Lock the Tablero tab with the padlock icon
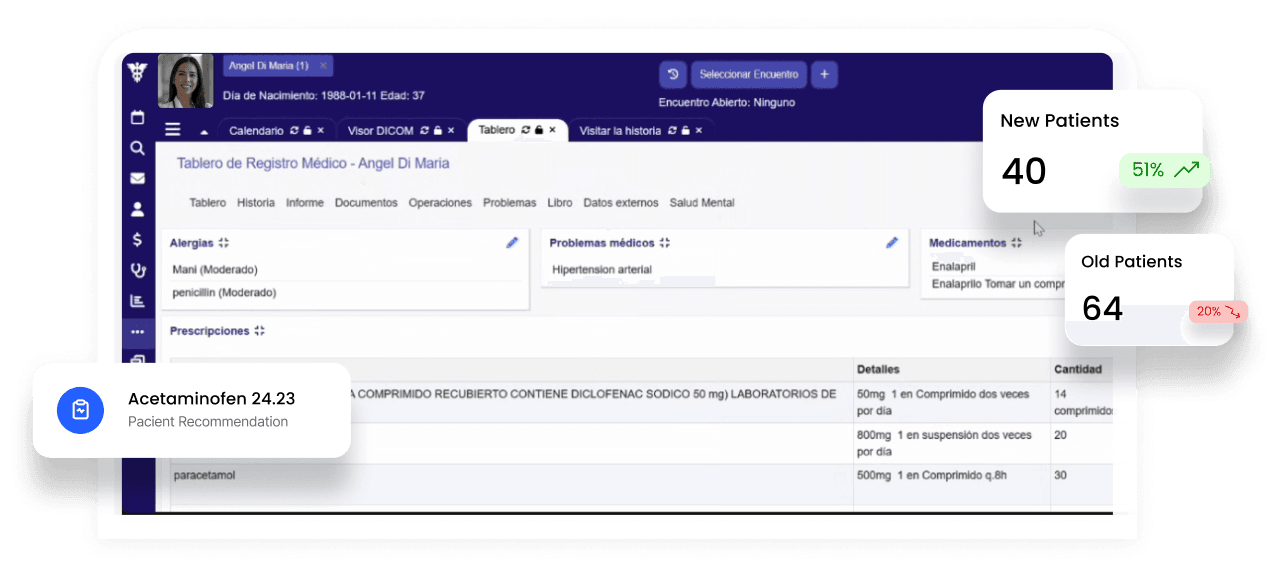 tap(538, 129)
